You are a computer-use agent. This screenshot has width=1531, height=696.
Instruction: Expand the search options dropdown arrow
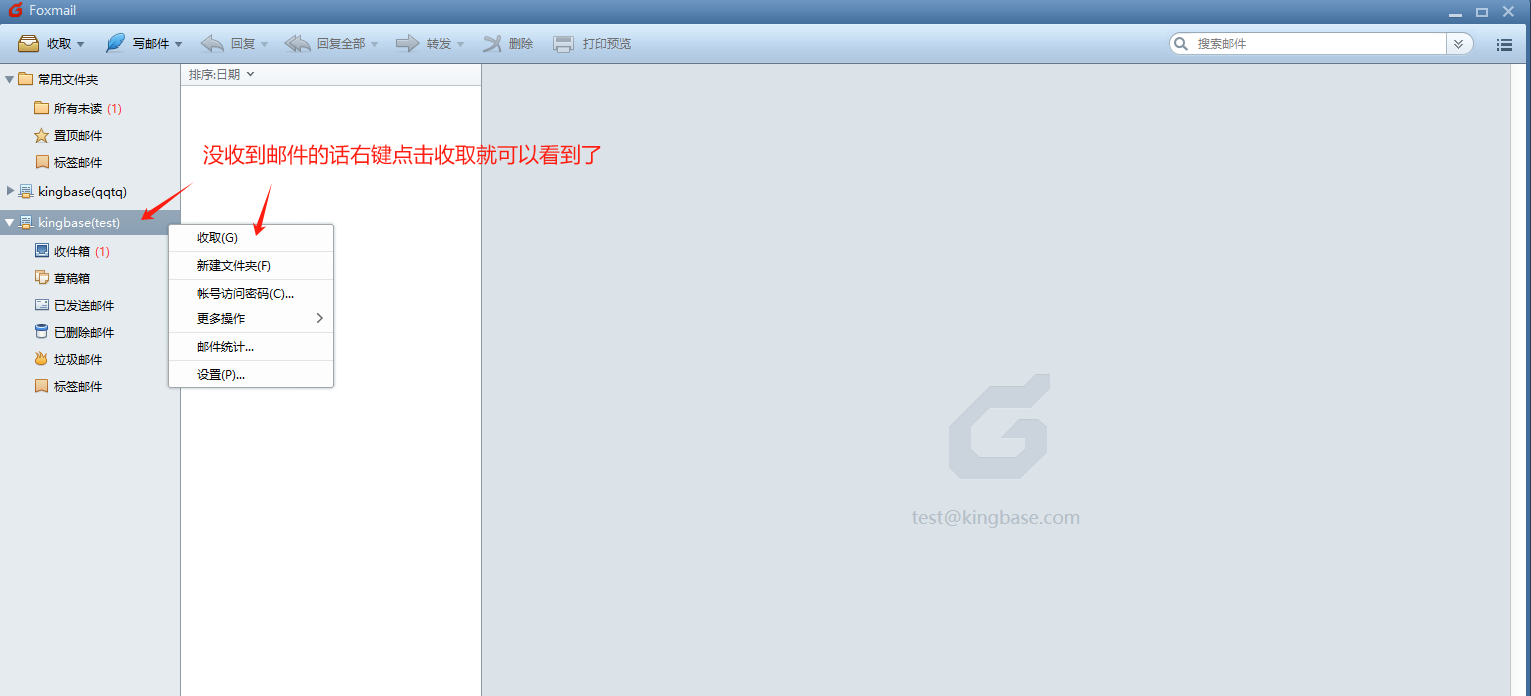point(1459,44)
